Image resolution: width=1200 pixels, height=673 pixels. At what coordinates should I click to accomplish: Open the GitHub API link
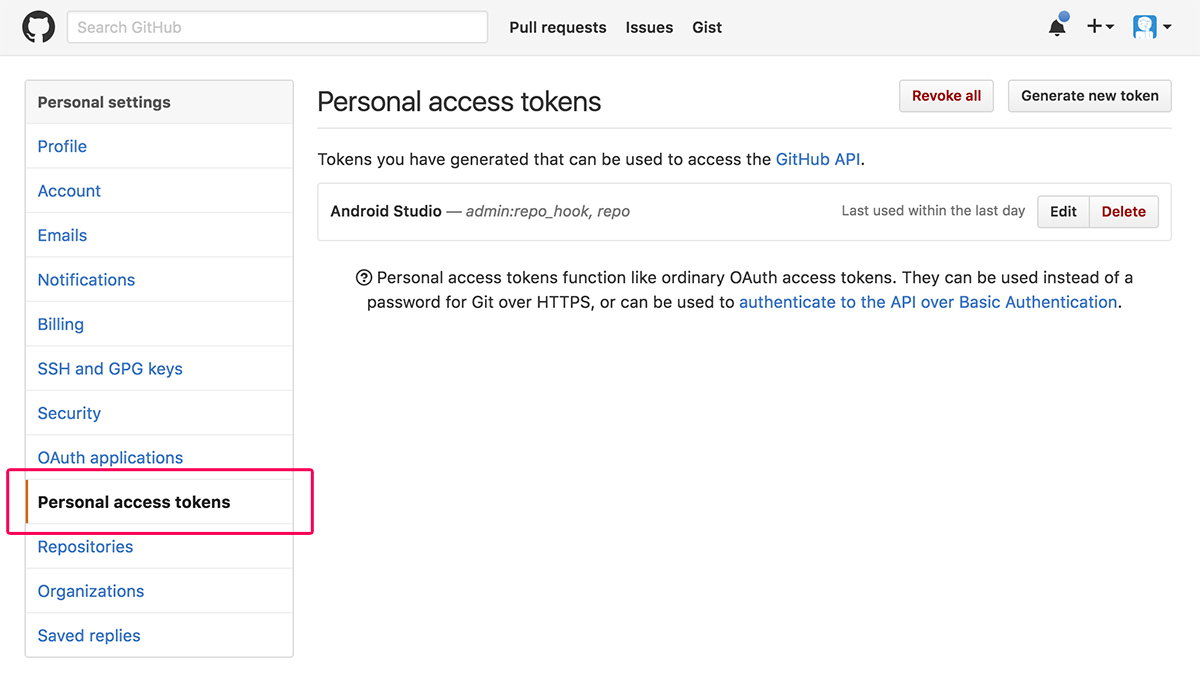[x=818, y=159]
